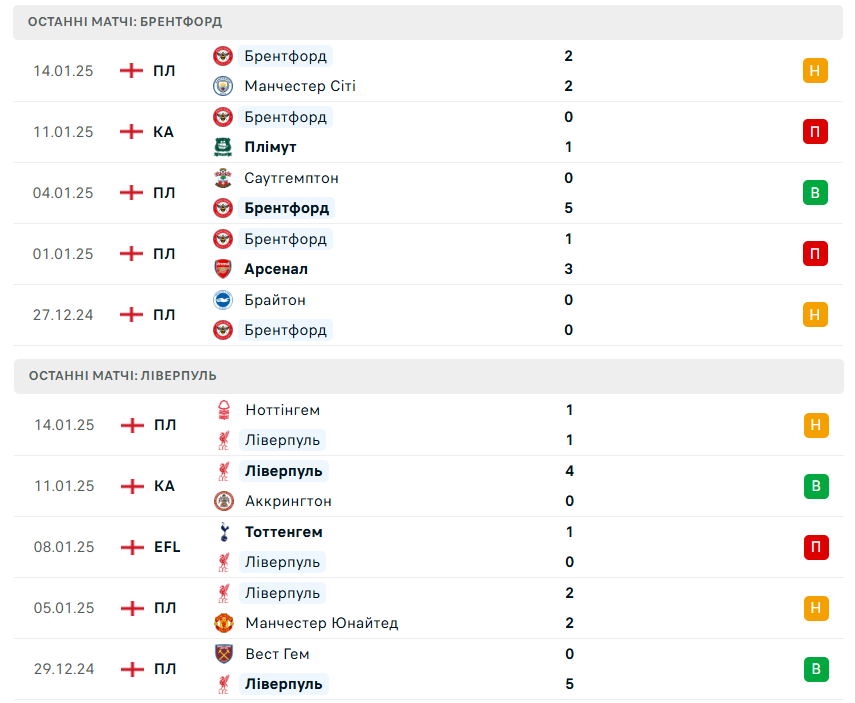
Task: Click the Southampton crest icon
Action: [x=222, y=178]
